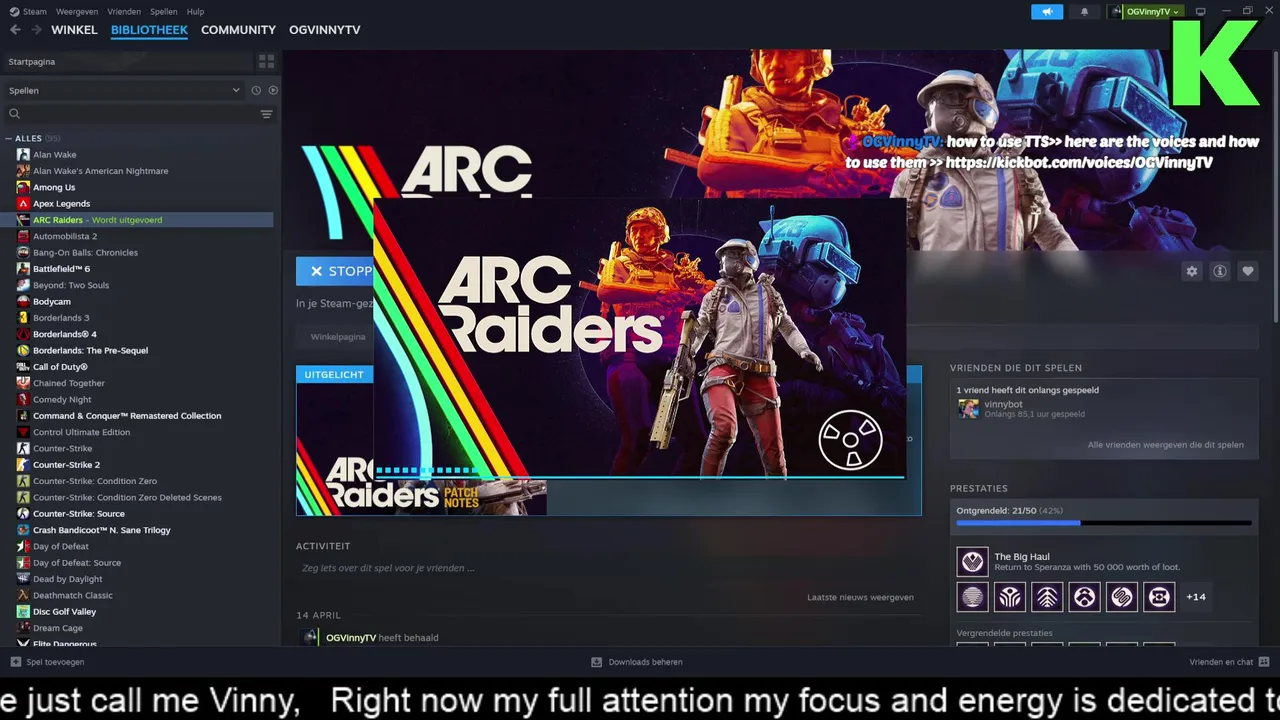
Task: Click the Add game plus icon
Action: click(x=16, y=662)
